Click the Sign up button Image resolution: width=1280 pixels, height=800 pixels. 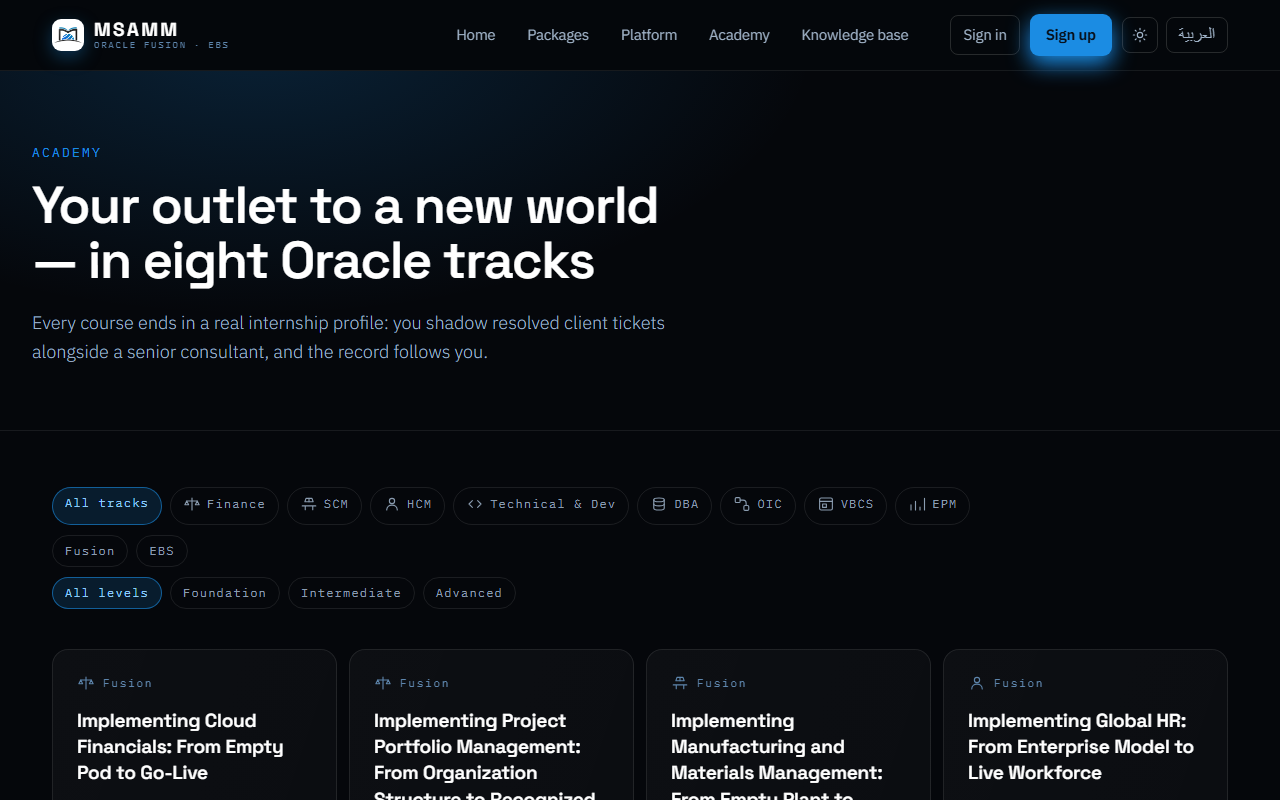(1071, 35)
